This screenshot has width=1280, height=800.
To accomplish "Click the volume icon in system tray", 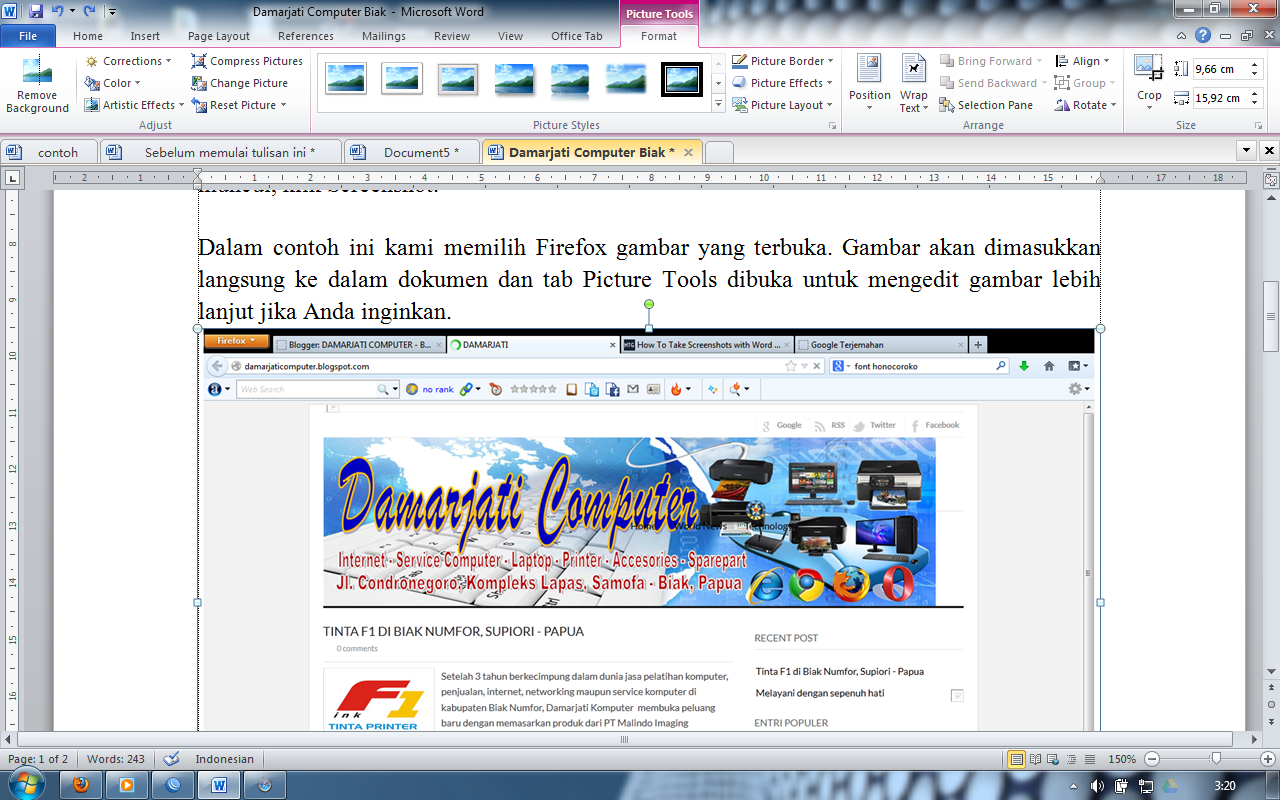I will click(1098, 786).
